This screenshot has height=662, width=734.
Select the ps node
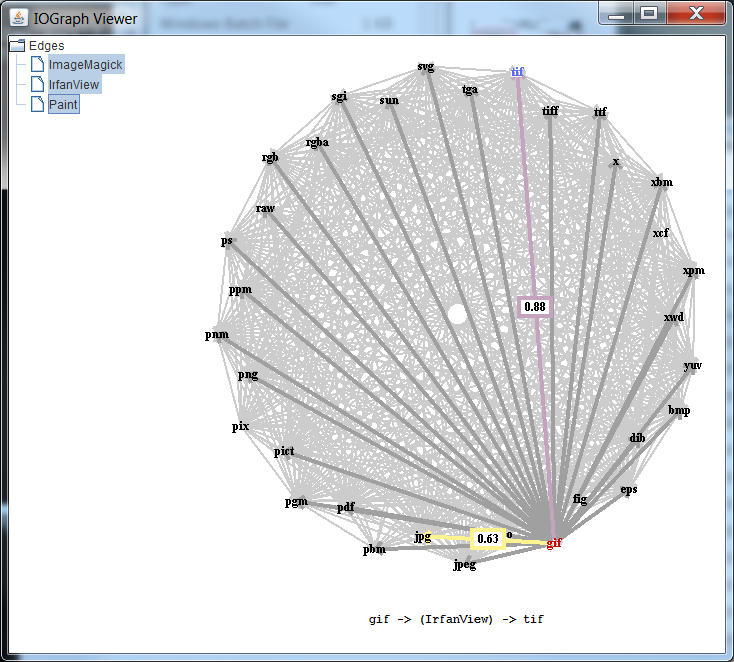pyautogui.click(x=227, y=241)
